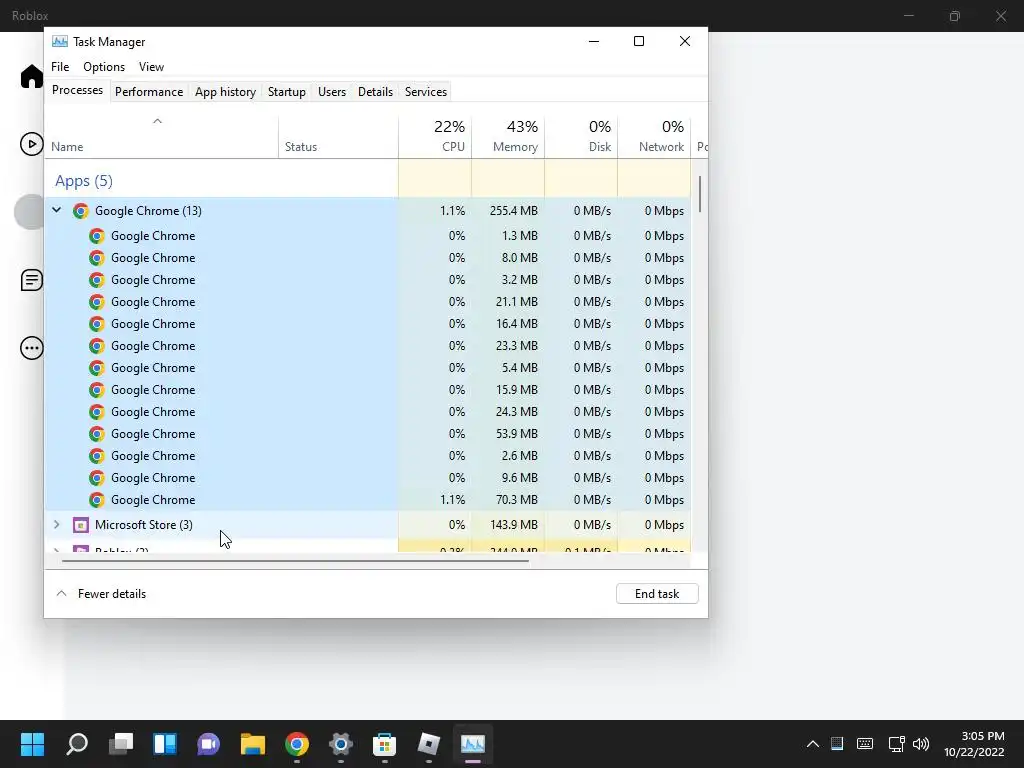Image resolution: width=1024 pixels, height=768 pixels.
Task: Select Chrome process using 1.3 MB
Action: [x=368, y=236]
